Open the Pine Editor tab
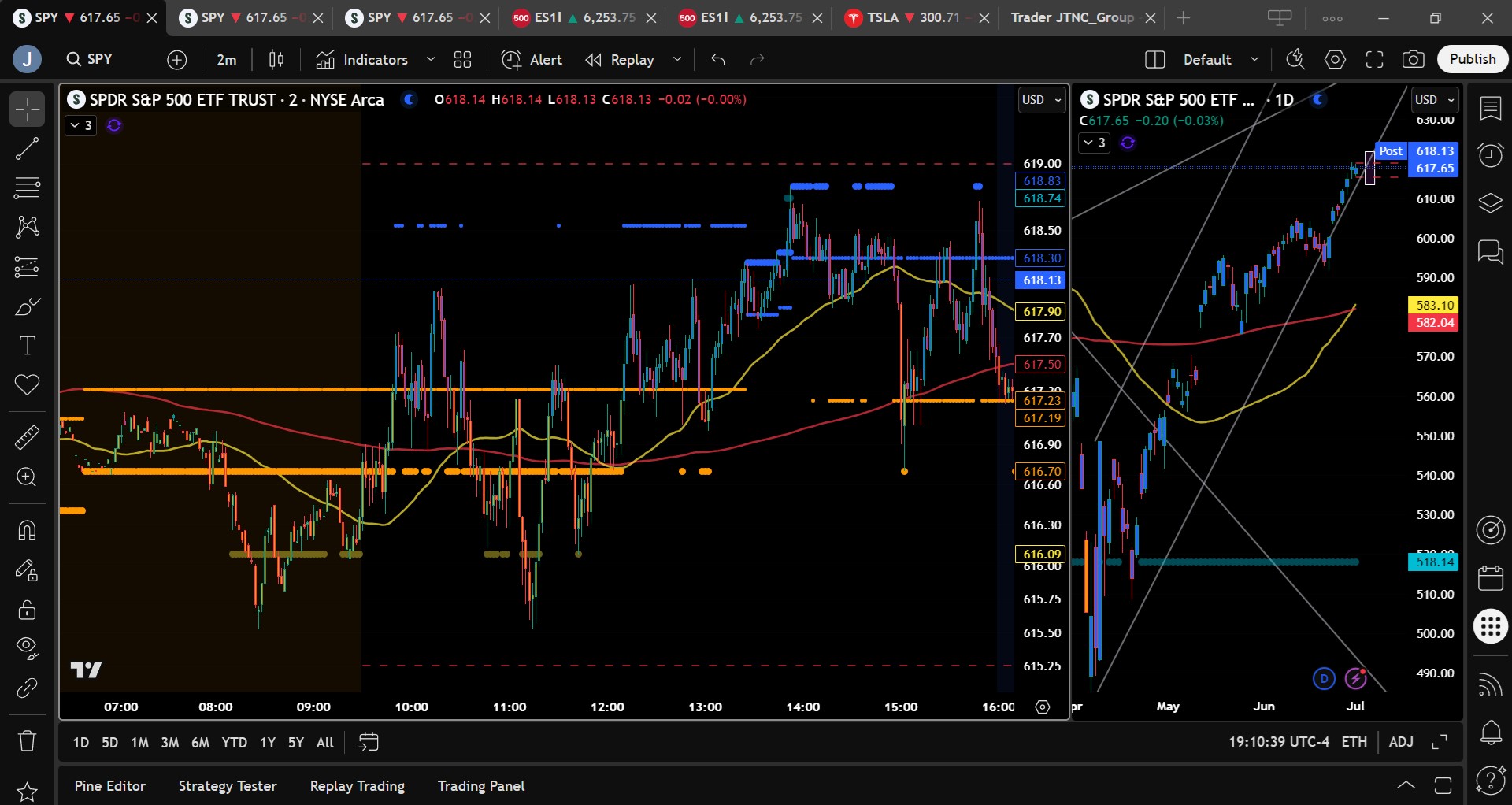This screenshot has width=1512, height=805. pyautogui.click(x=110, y=786)
